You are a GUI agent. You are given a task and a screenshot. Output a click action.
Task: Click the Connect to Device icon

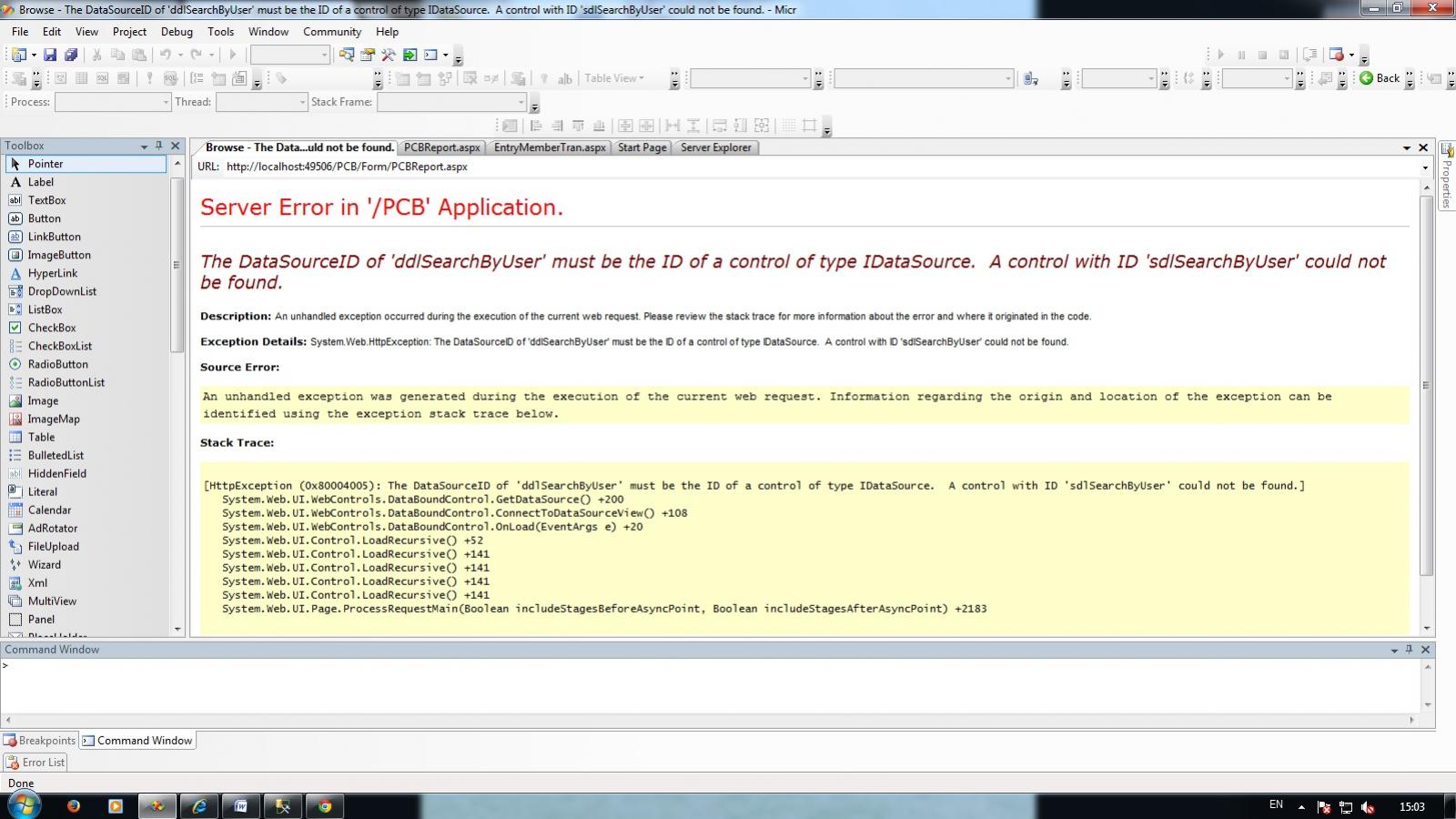[1031, 78]
